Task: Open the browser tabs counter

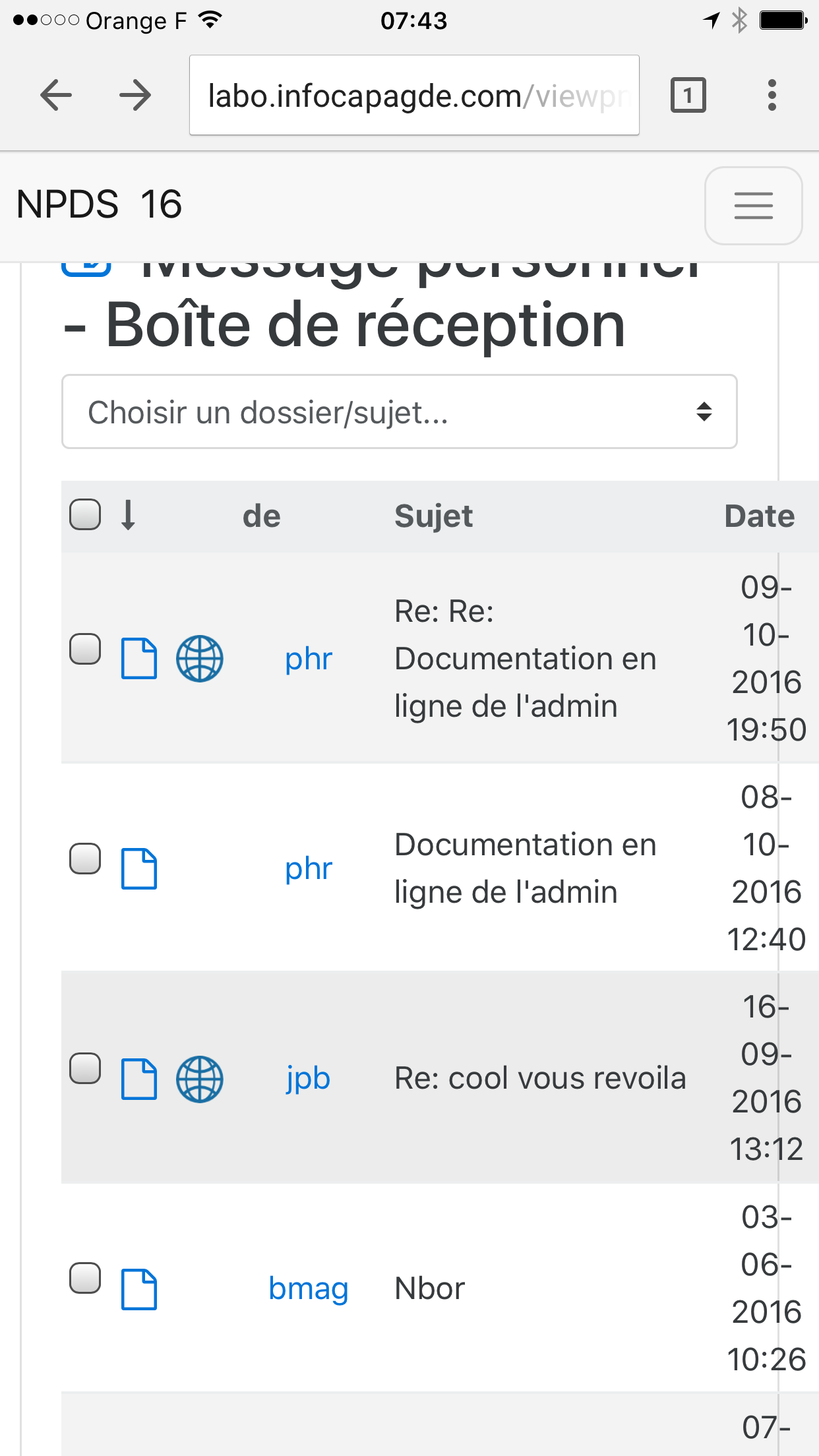Action: [x=688, y=96]
